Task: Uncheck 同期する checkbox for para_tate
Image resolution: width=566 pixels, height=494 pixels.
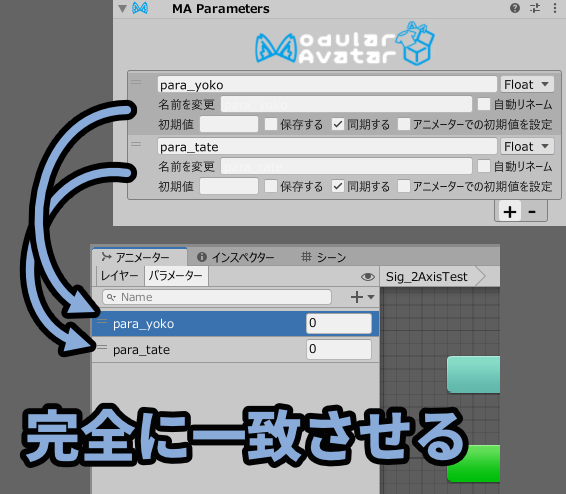Action: [338, 187]
